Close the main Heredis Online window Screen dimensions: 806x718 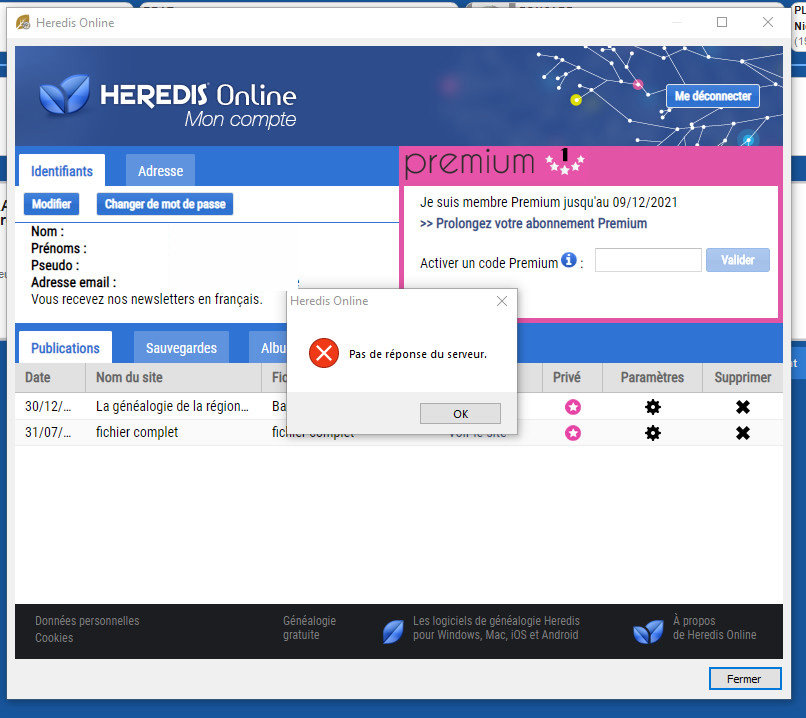pyautogui.click(x=767, y=22)
